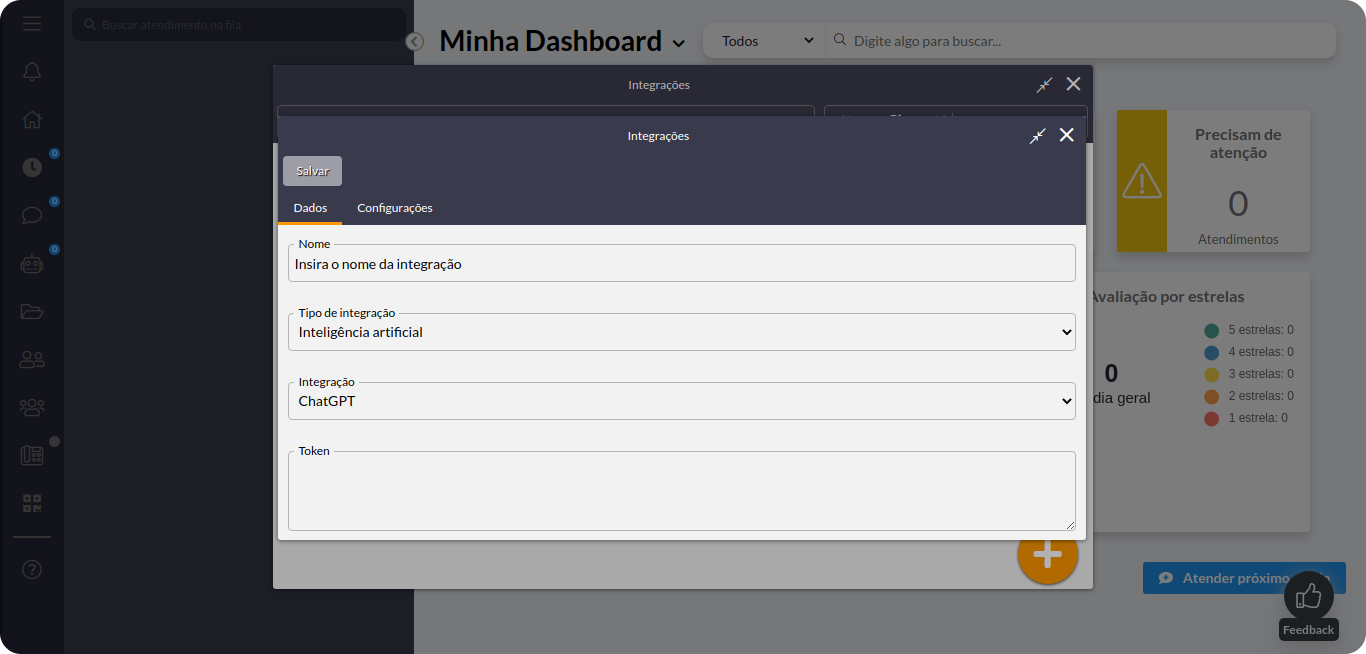Click the blue 4 estrelas legend dot

pos(1212,352)
